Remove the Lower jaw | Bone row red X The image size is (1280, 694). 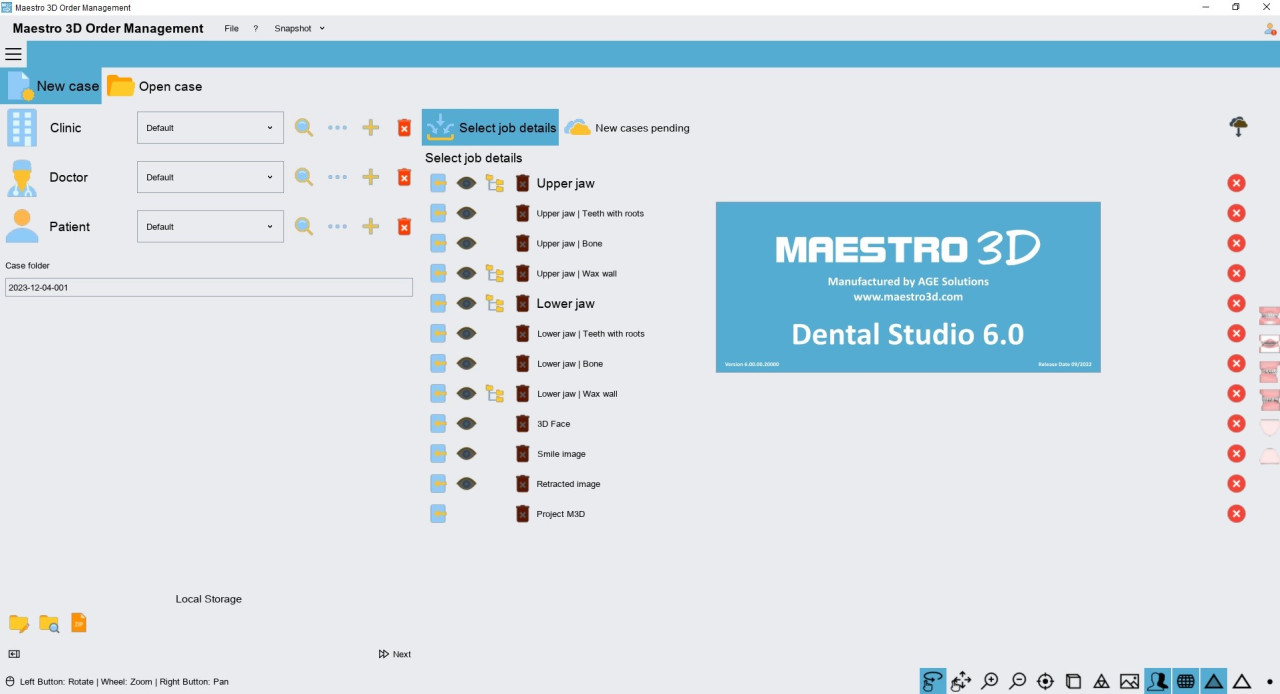tap(1236, 363)
